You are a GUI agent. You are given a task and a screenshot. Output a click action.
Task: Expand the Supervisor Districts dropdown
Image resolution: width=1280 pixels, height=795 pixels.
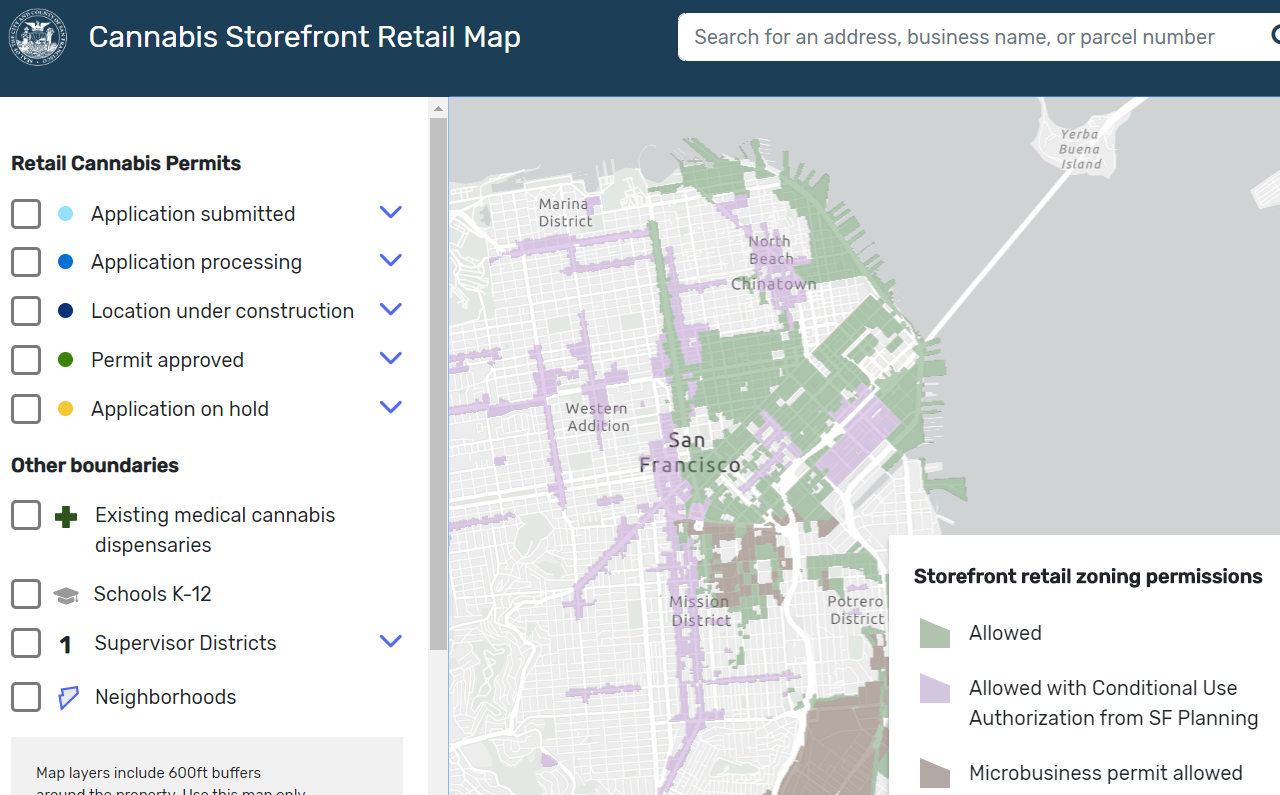click(391, 641)
